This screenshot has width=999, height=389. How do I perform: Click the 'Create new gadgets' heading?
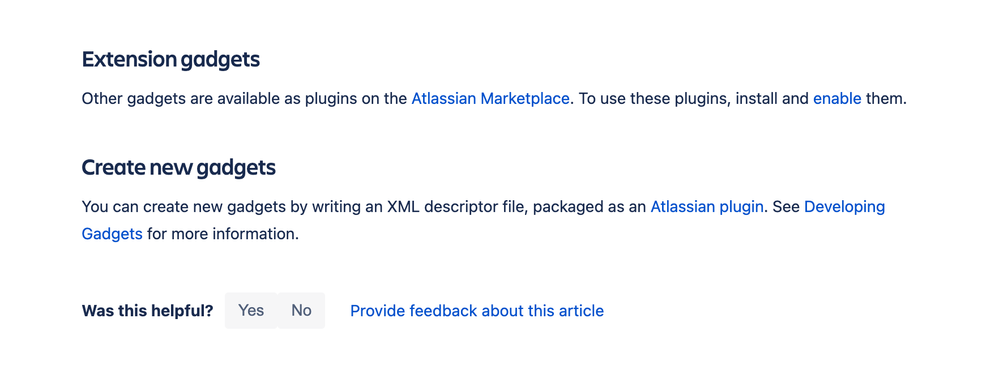[x=179, y=168]
